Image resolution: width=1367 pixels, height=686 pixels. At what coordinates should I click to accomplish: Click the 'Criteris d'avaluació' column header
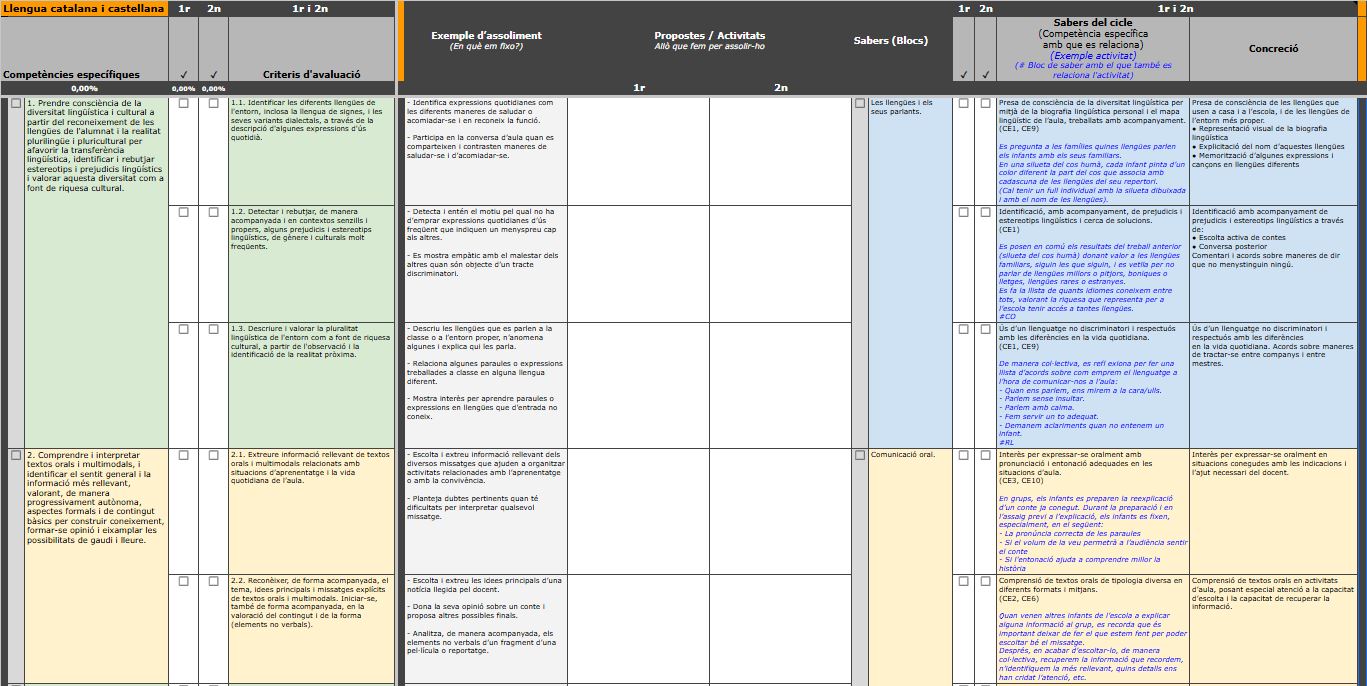tap(311, 74)
